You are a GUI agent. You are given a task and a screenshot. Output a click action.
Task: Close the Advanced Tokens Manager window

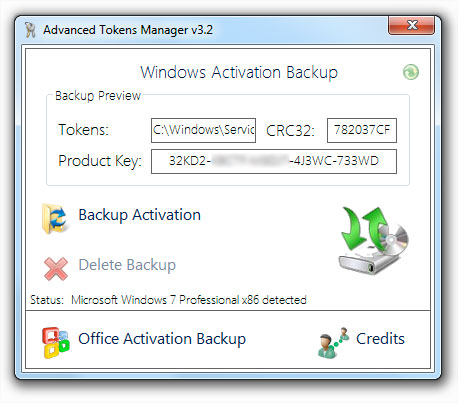pyautogui.click(x=412, y=25)
